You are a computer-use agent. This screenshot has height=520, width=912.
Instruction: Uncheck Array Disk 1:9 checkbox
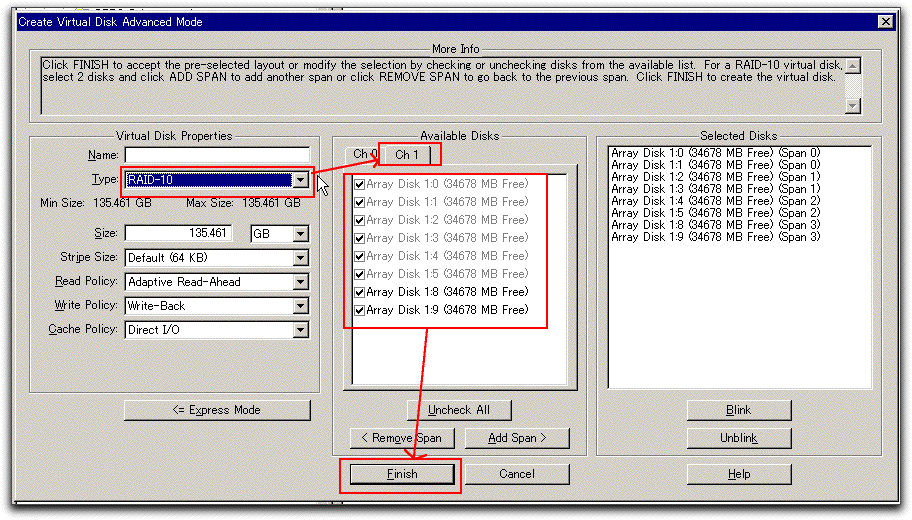359,310
